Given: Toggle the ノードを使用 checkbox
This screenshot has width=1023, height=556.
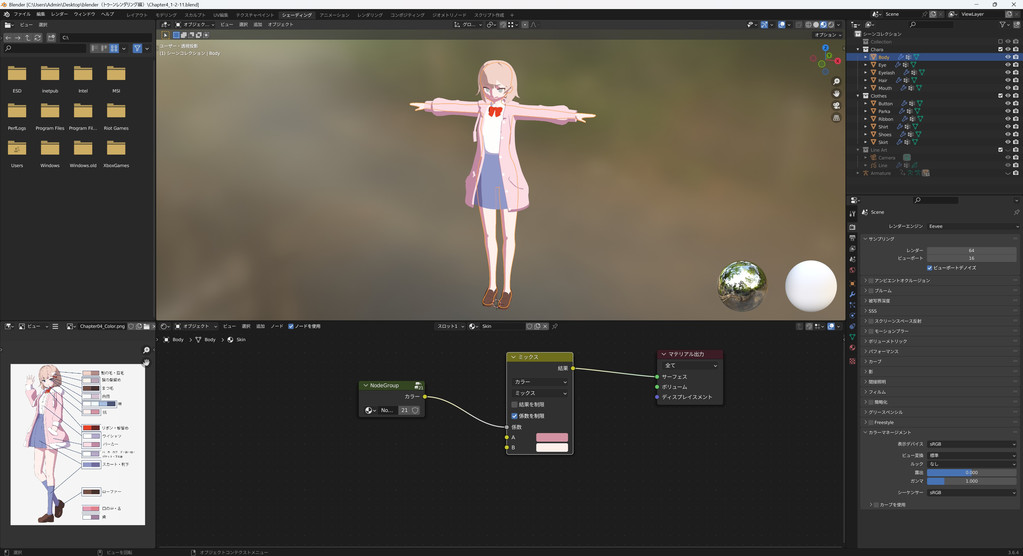Looking at the screenshot, I should click(x=291, y=326).
